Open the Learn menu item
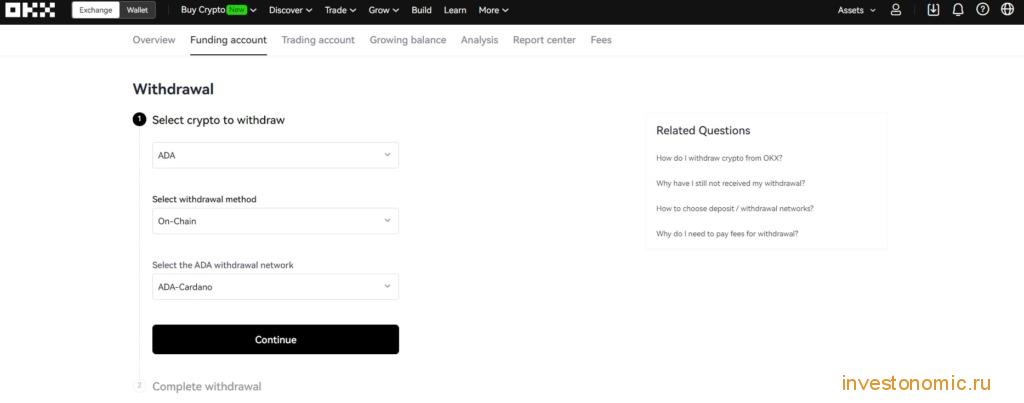Image resolution: width=1024 pixels, height=403 pixels. [x=455, y=10]
